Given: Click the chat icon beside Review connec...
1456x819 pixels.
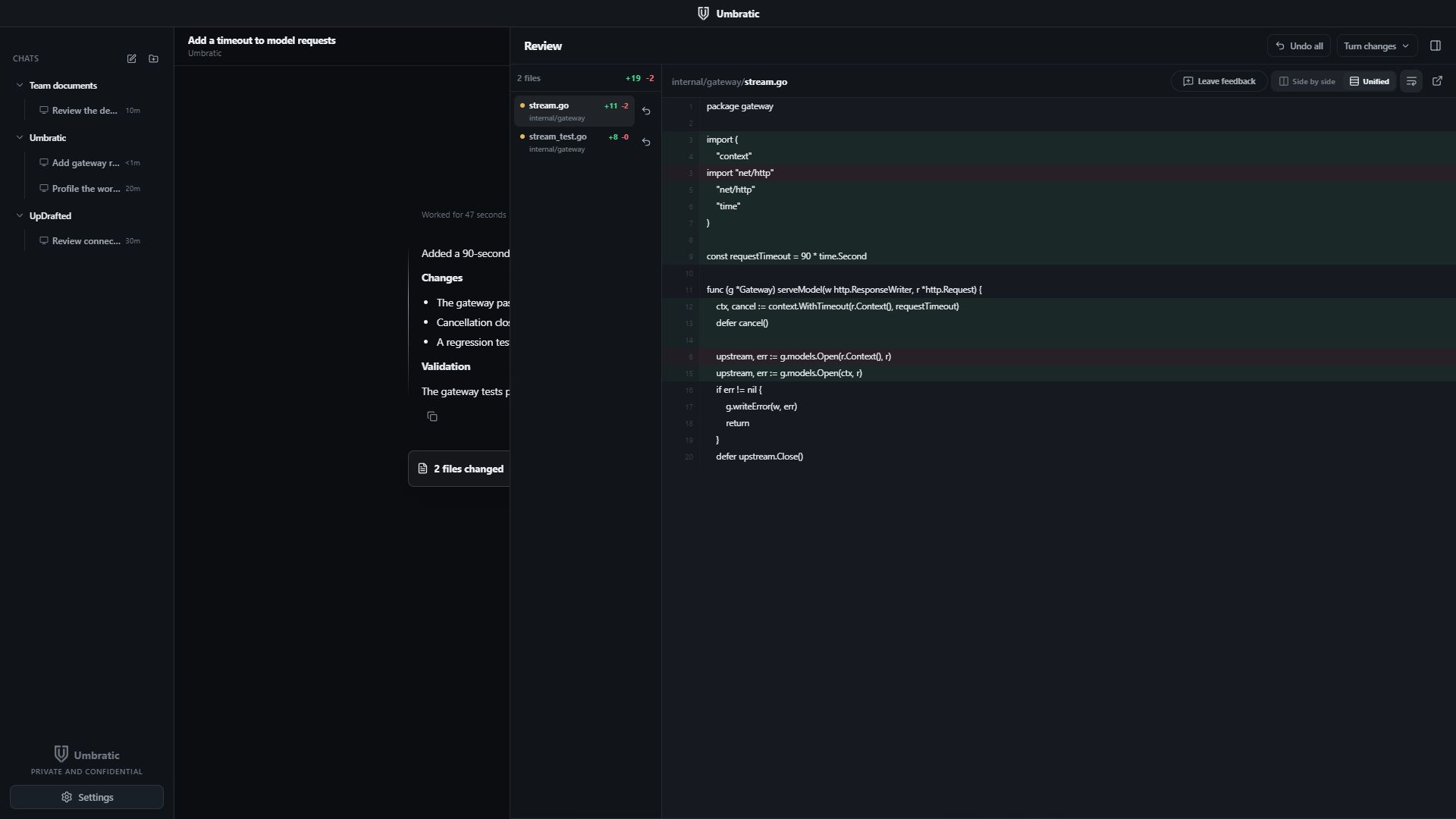Looking at the screenshot, I should [x=44, y=241].
